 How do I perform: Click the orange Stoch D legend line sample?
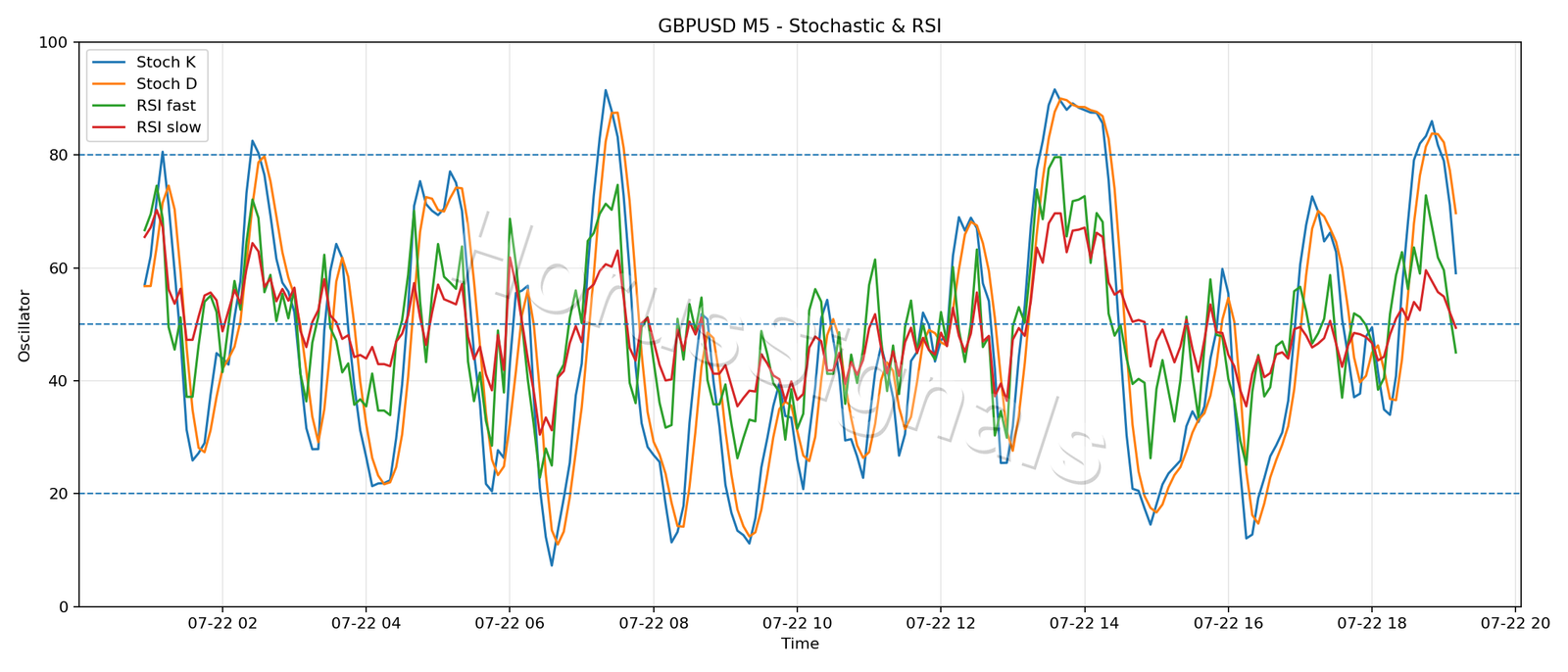click(109, 84)
